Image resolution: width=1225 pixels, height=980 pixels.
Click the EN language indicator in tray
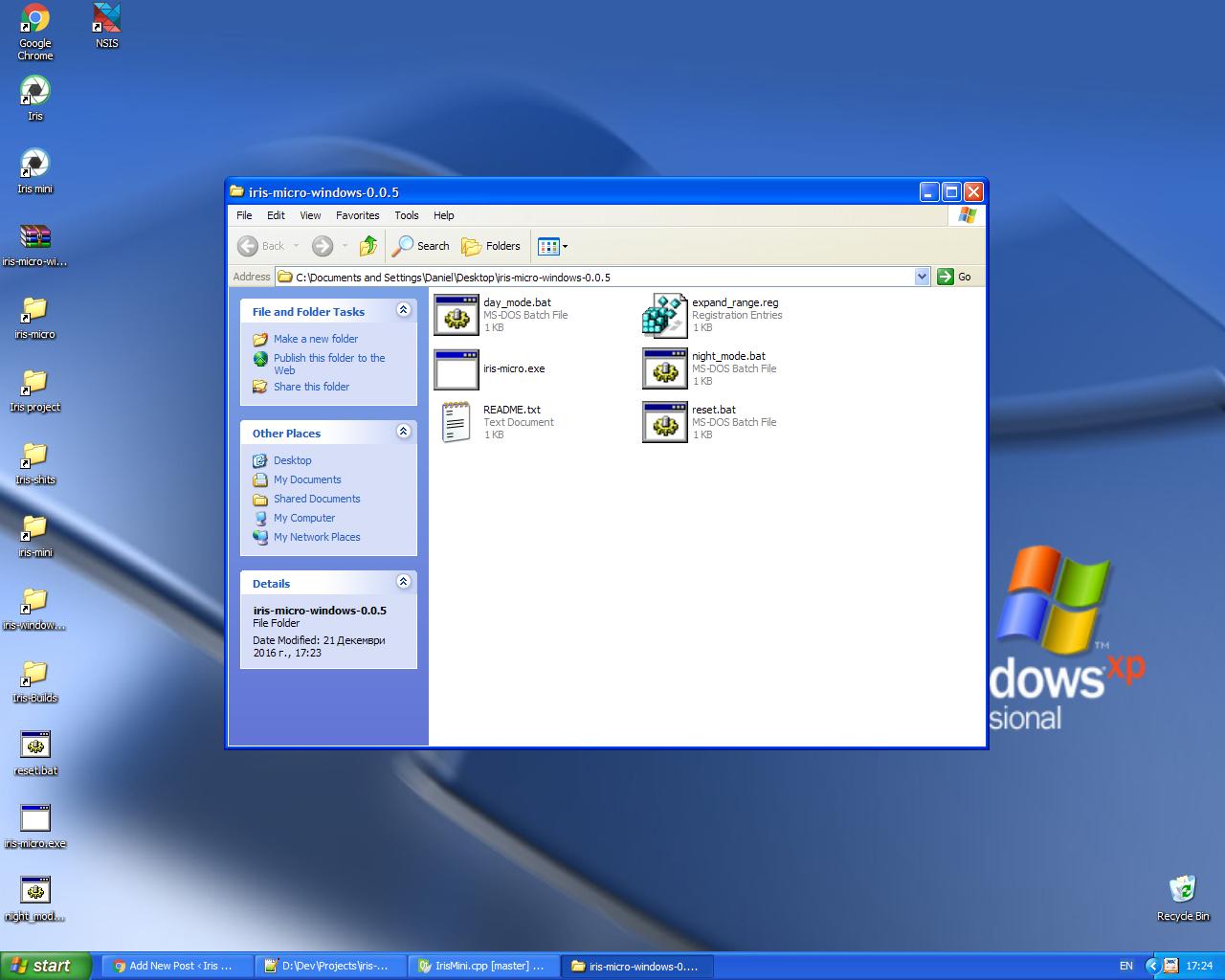[1126, 966]
